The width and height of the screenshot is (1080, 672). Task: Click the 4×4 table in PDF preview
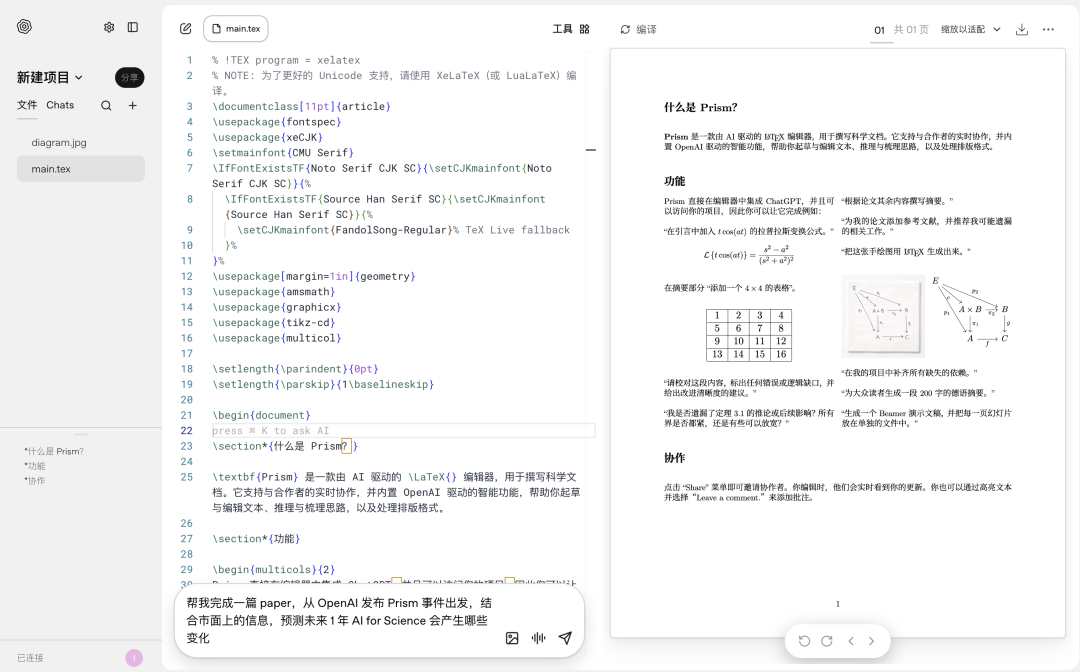tap(749, 335)
